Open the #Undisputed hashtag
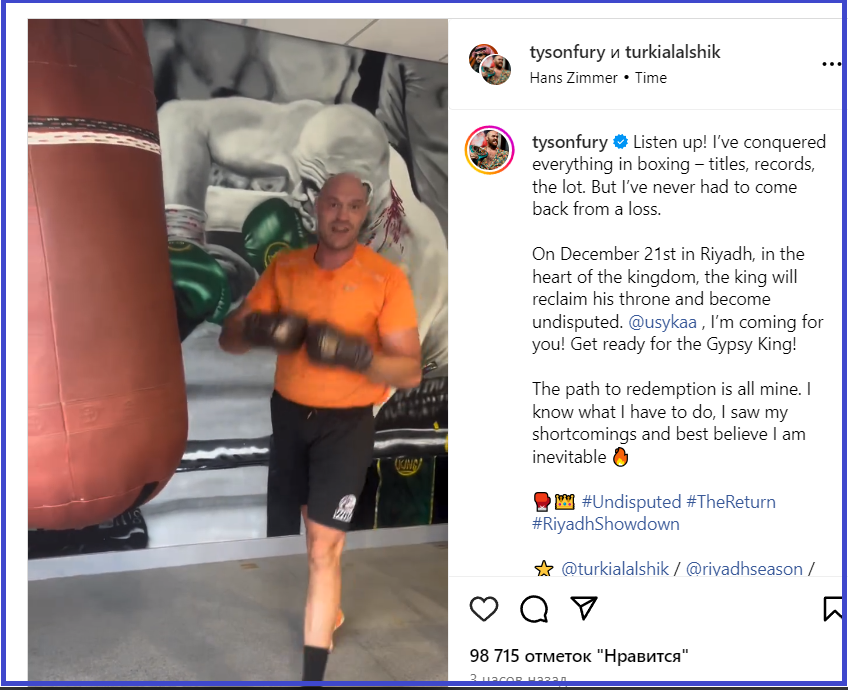The height and width of the screenshot is (690, 848). coord(631,502)
